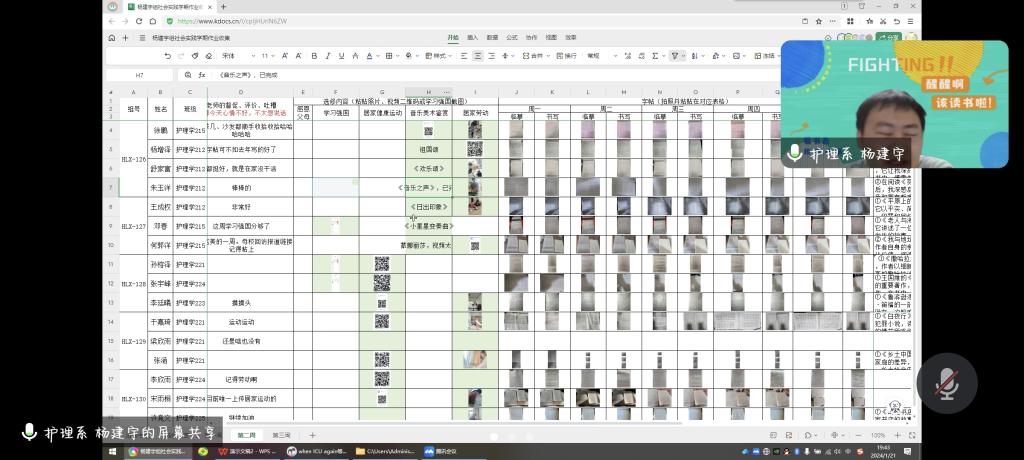This screenshot has height=460, width=1024.
Task: Click the clear formatting eraser icon
Action: [208, 56]
